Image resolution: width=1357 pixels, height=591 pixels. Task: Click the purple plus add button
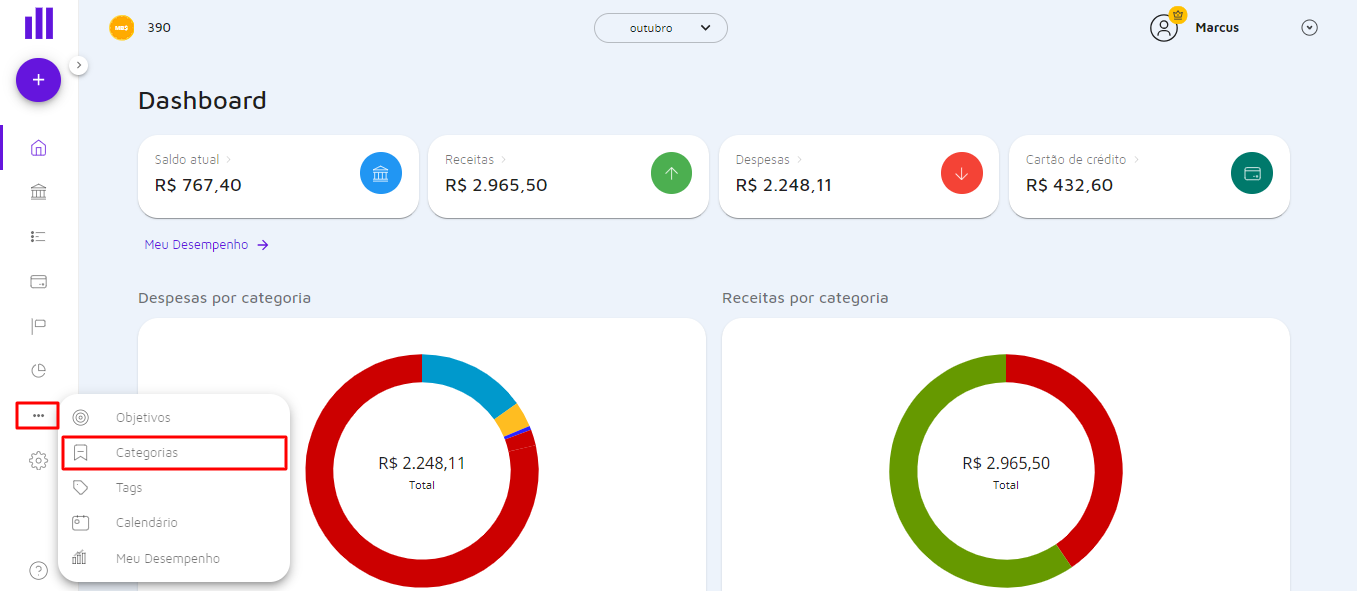point(38,80)
